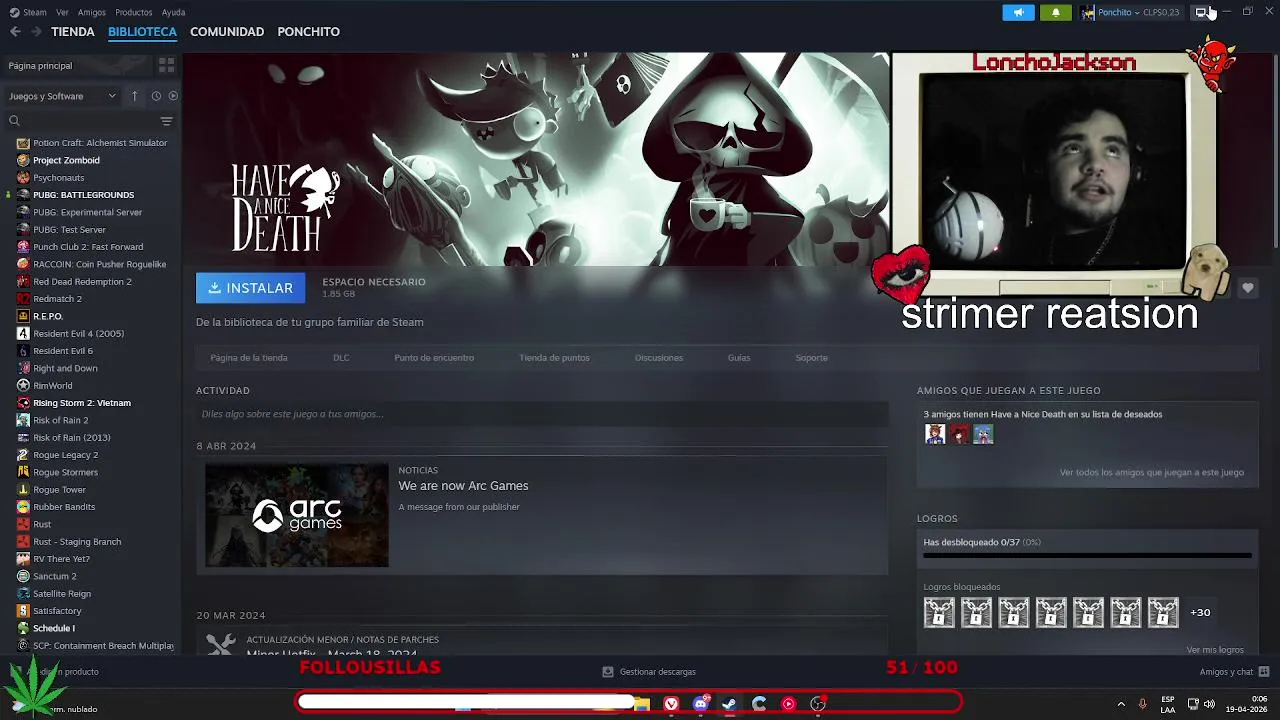Click the first friend avatar in wishlist
The width and height of the screenshot is (1280, 720).
[935, 434]
